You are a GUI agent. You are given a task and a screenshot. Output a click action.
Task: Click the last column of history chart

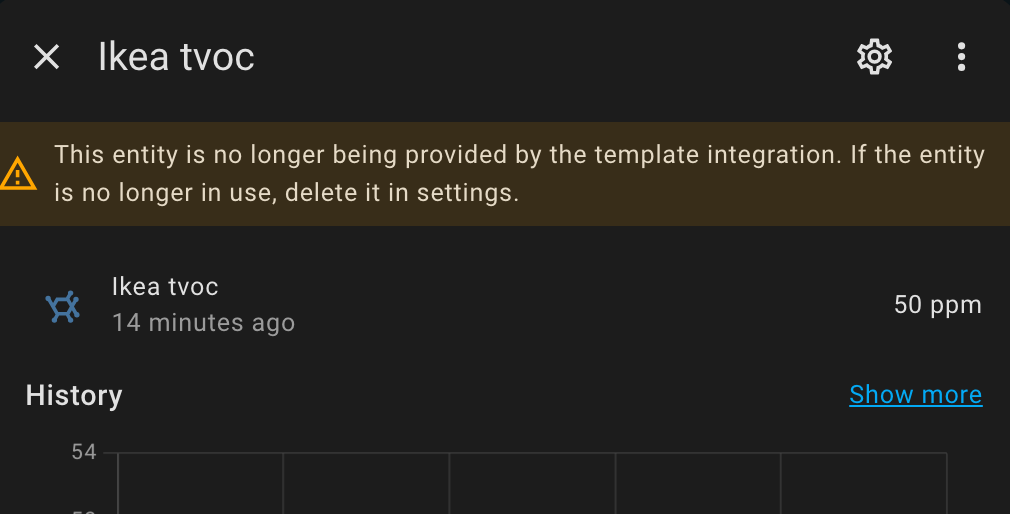(x=864, y=483)
